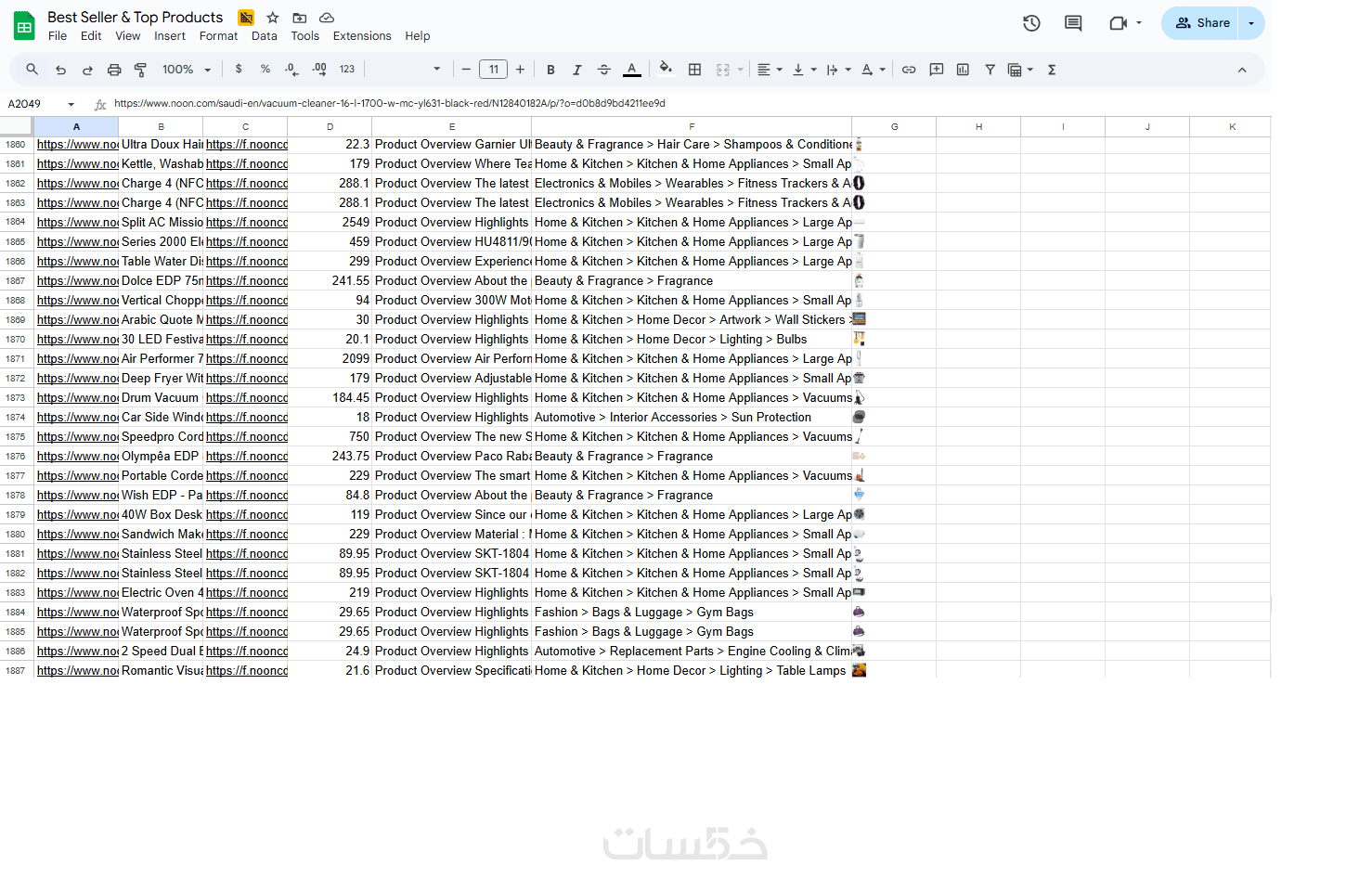
Task: Click the redo arrow
Action: pyautogui.click(x=87, y=70)
